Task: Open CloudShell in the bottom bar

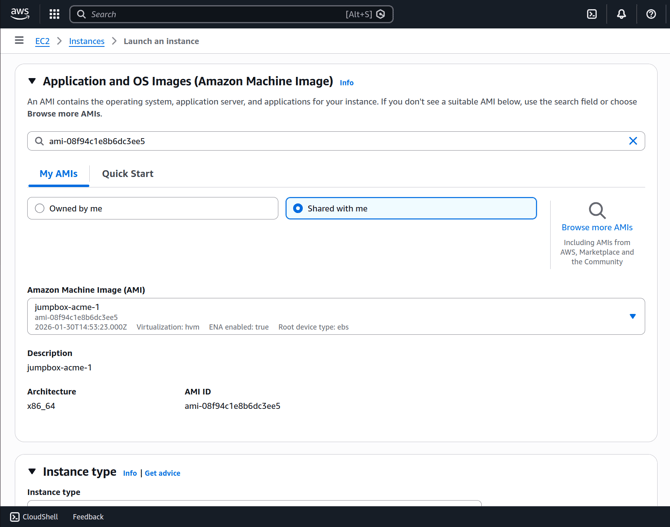Action: (x=34, y=517)
